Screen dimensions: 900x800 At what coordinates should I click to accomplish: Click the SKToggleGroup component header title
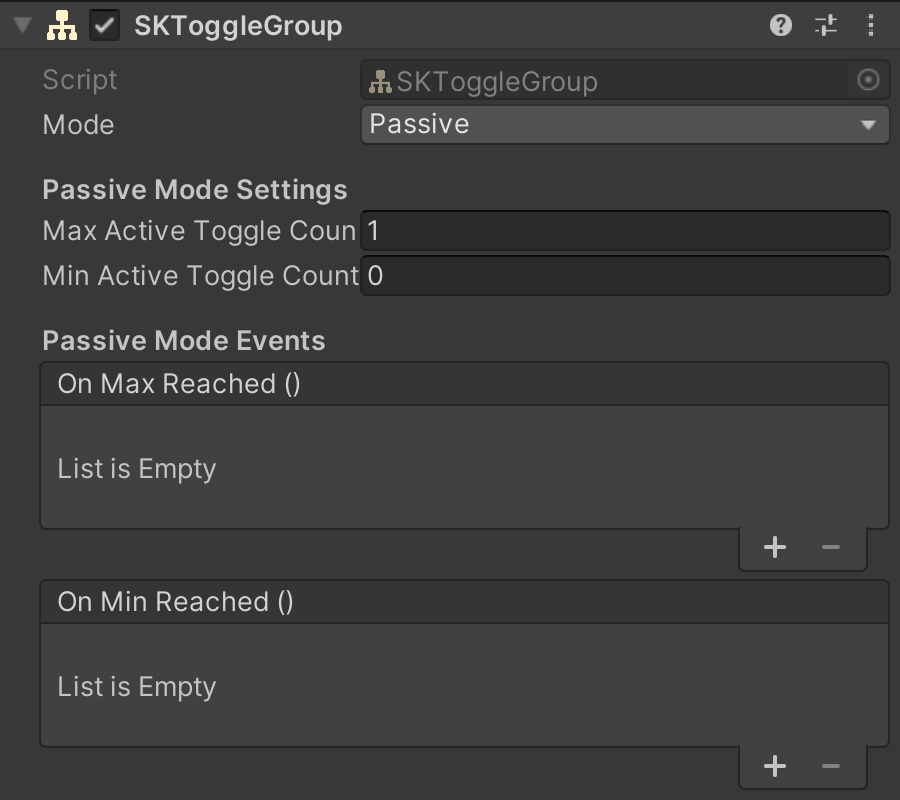click(x=238, y=26)
